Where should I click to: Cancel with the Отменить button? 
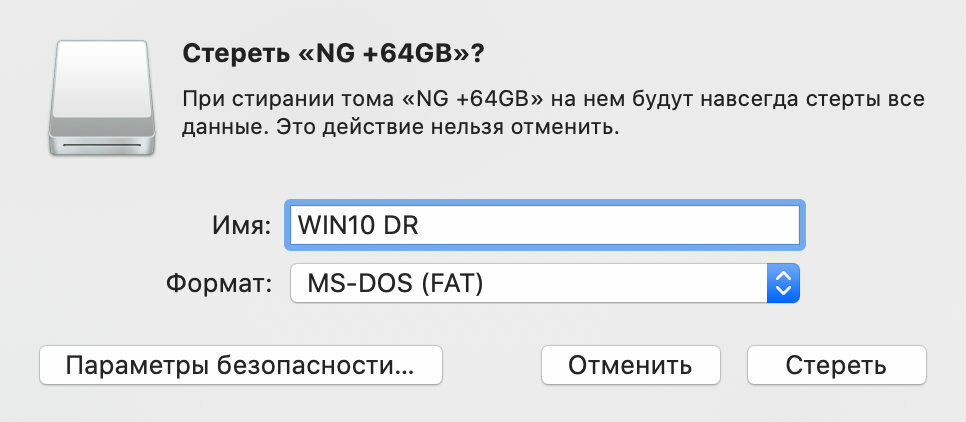[x=630, y=365]
